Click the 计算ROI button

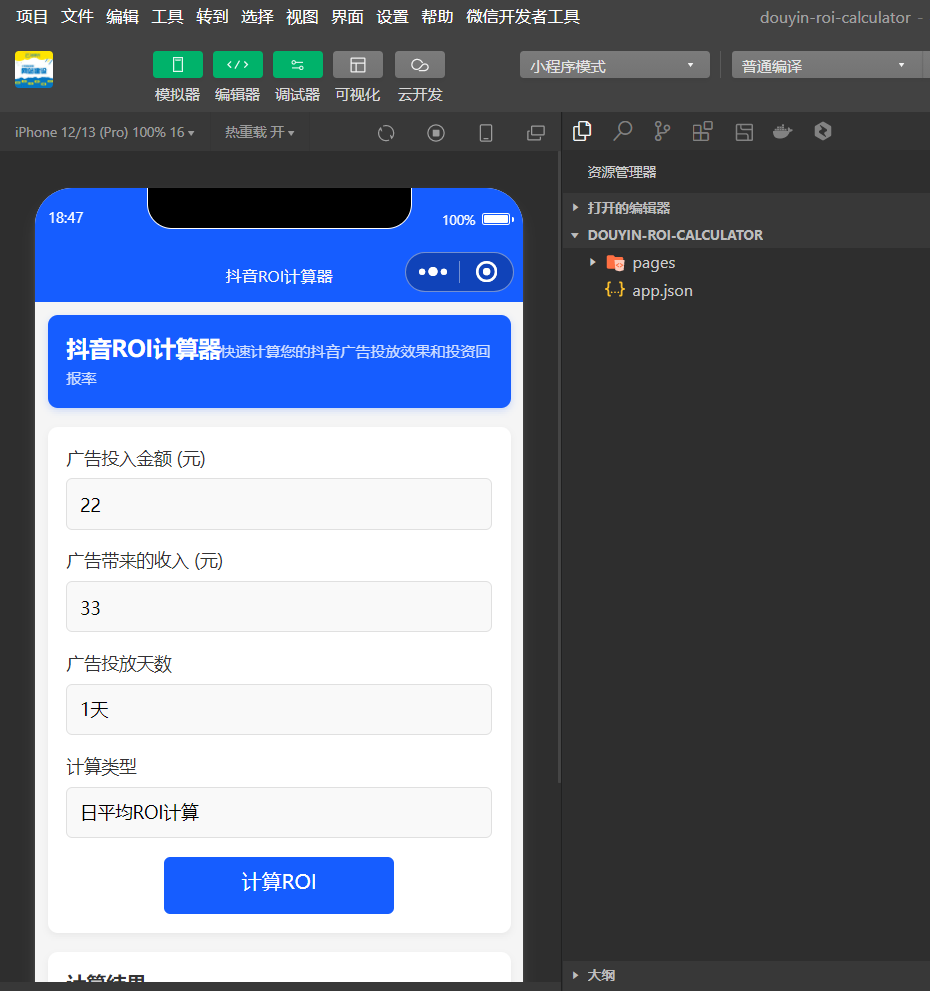pyautogui.click(x=279, y=885)
